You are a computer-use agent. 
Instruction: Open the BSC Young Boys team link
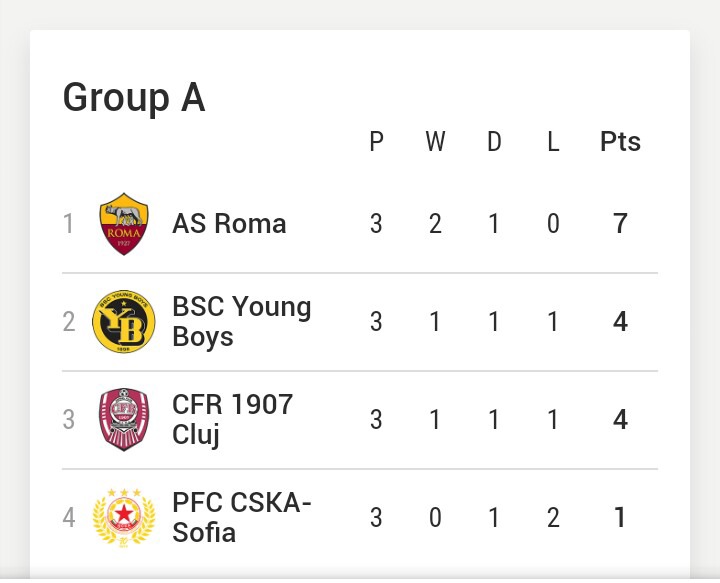click(x=242, y=322)
